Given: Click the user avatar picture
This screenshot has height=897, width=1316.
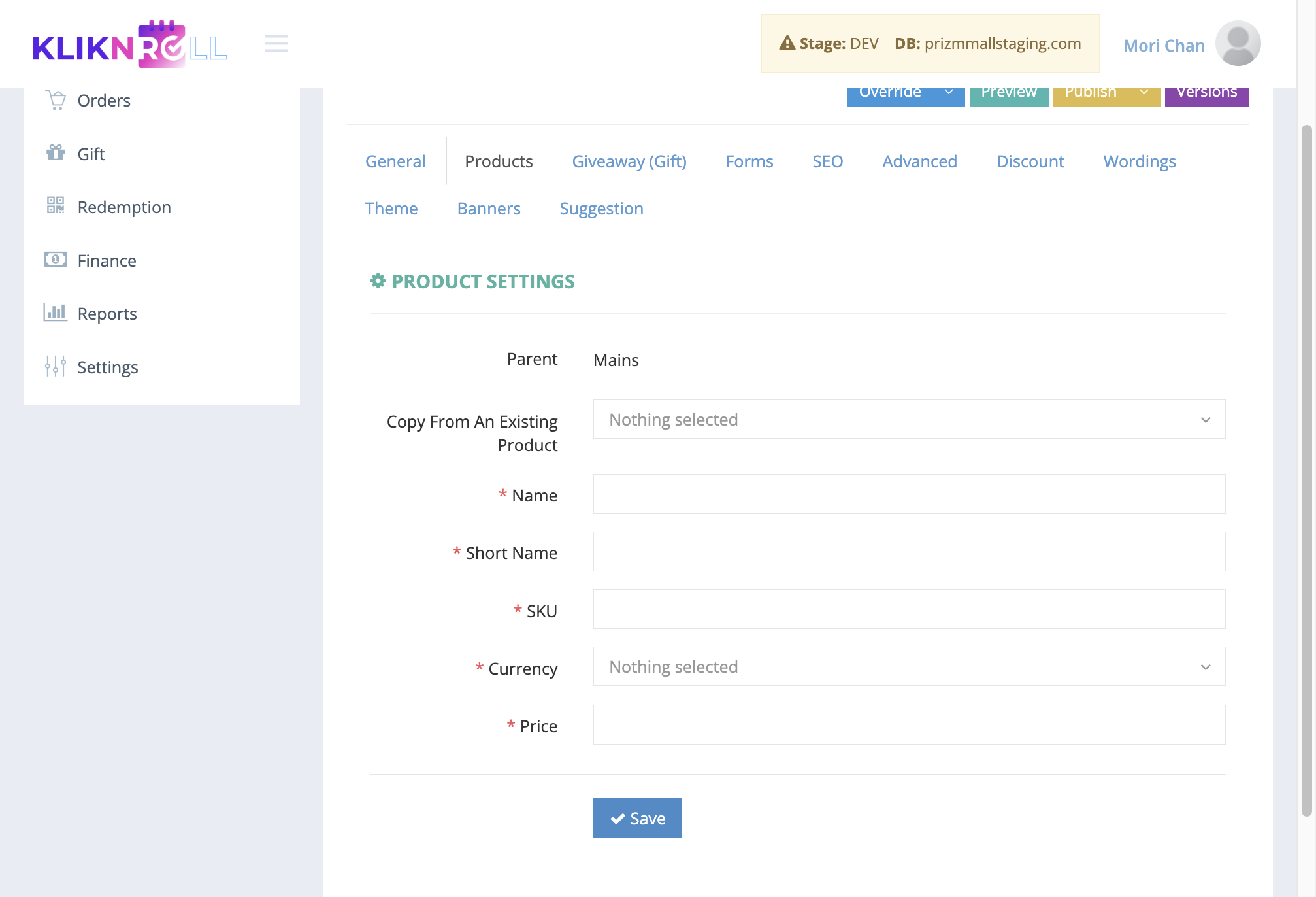Looking at the screenshot, I should (x=1238, y=44).
